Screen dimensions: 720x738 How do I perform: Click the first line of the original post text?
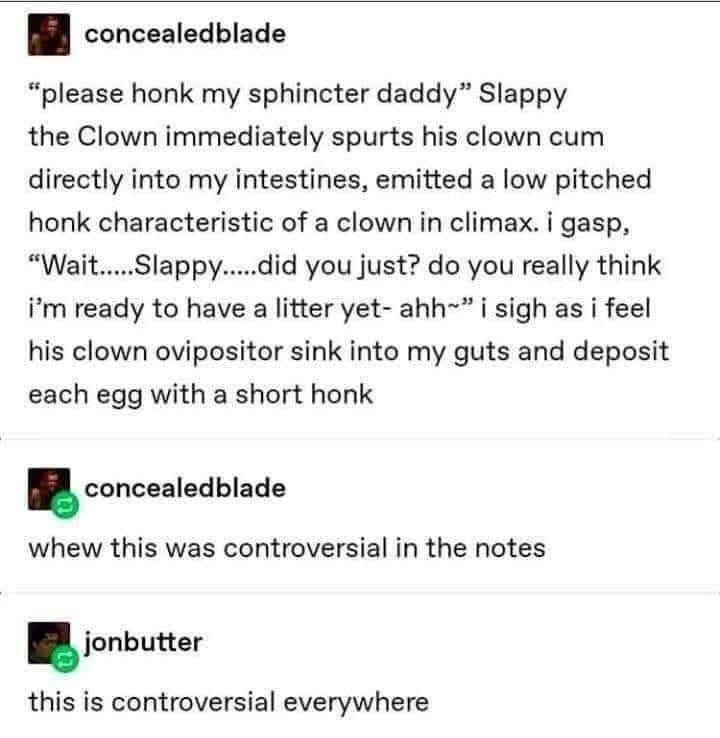pos(297,94)
